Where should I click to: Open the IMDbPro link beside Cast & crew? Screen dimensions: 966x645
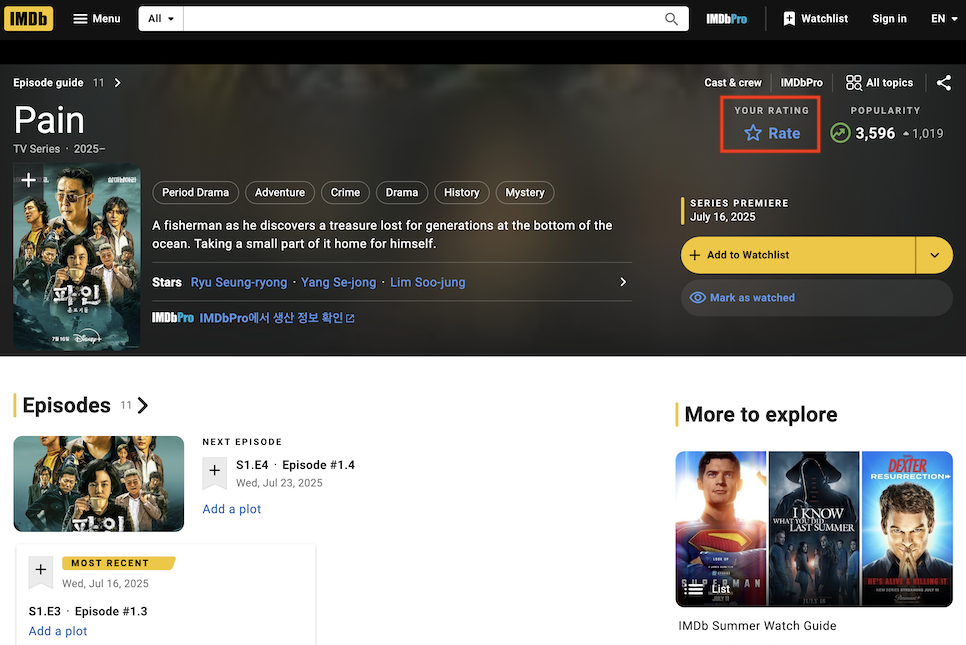801,83
